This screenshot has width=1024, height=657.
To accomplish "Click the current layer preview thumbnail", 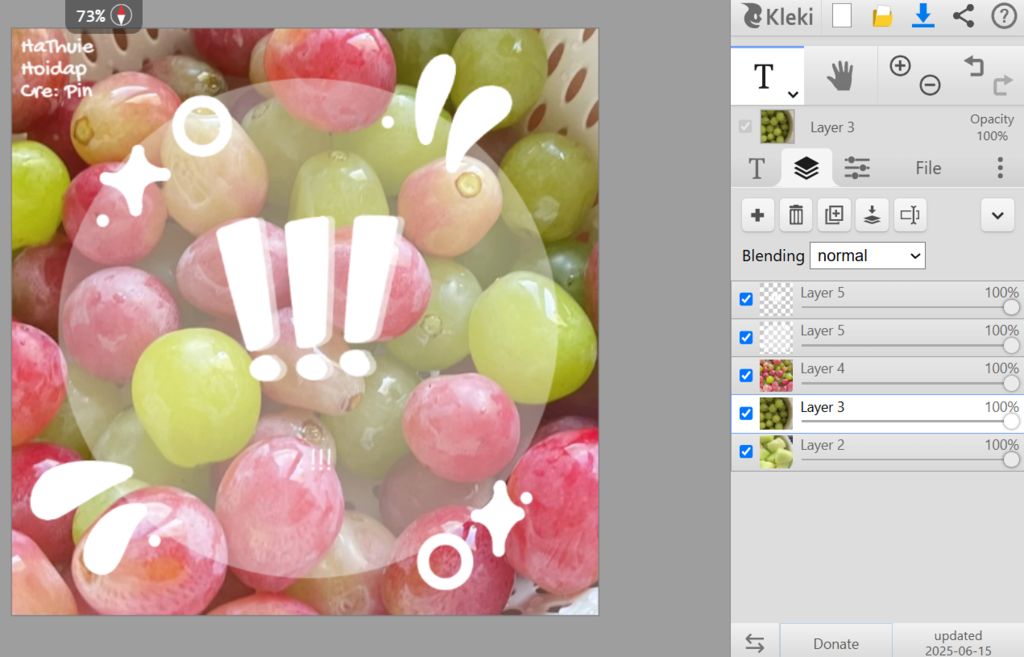I will click(x=777, y=127).
